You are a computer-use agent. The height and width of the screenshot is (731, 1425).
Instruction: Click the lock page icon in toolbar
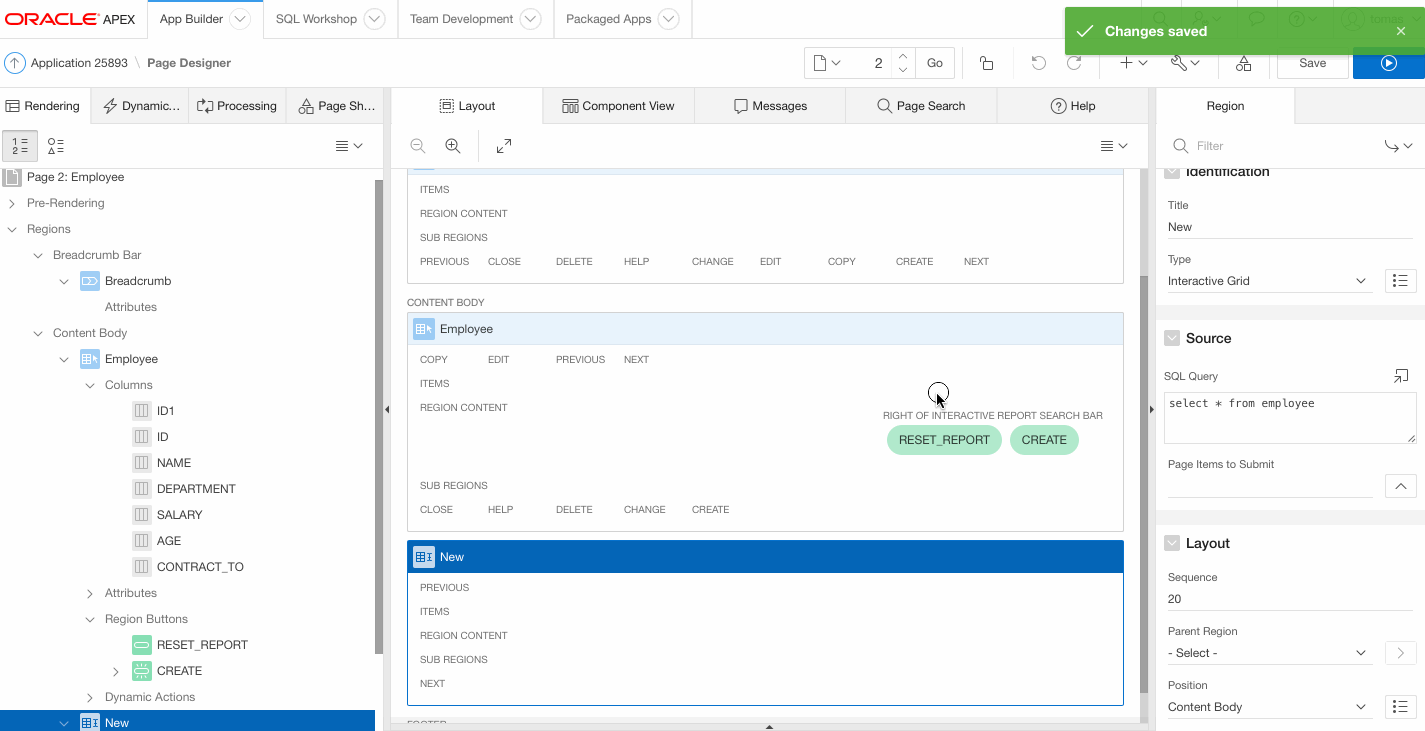986,63
